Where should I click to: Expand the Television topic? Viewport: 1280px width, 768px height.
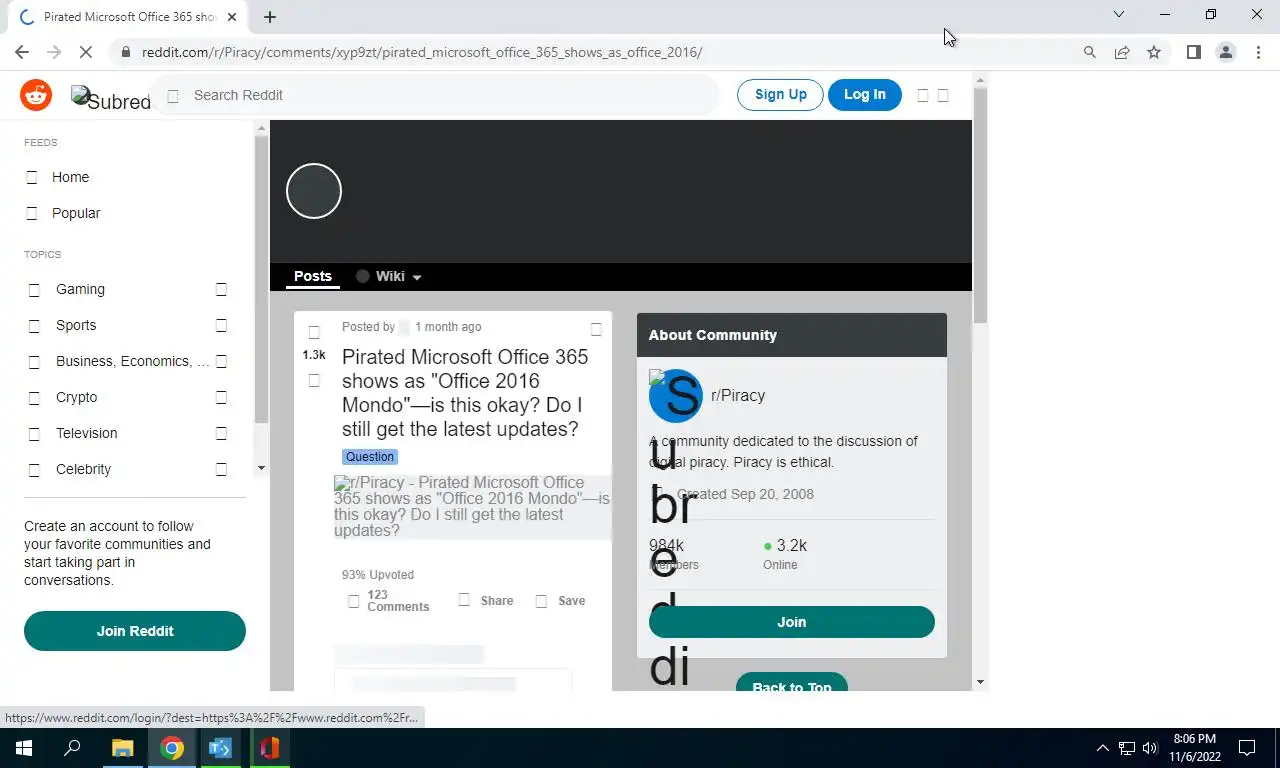pyautogui.click(x=221, y=433)
